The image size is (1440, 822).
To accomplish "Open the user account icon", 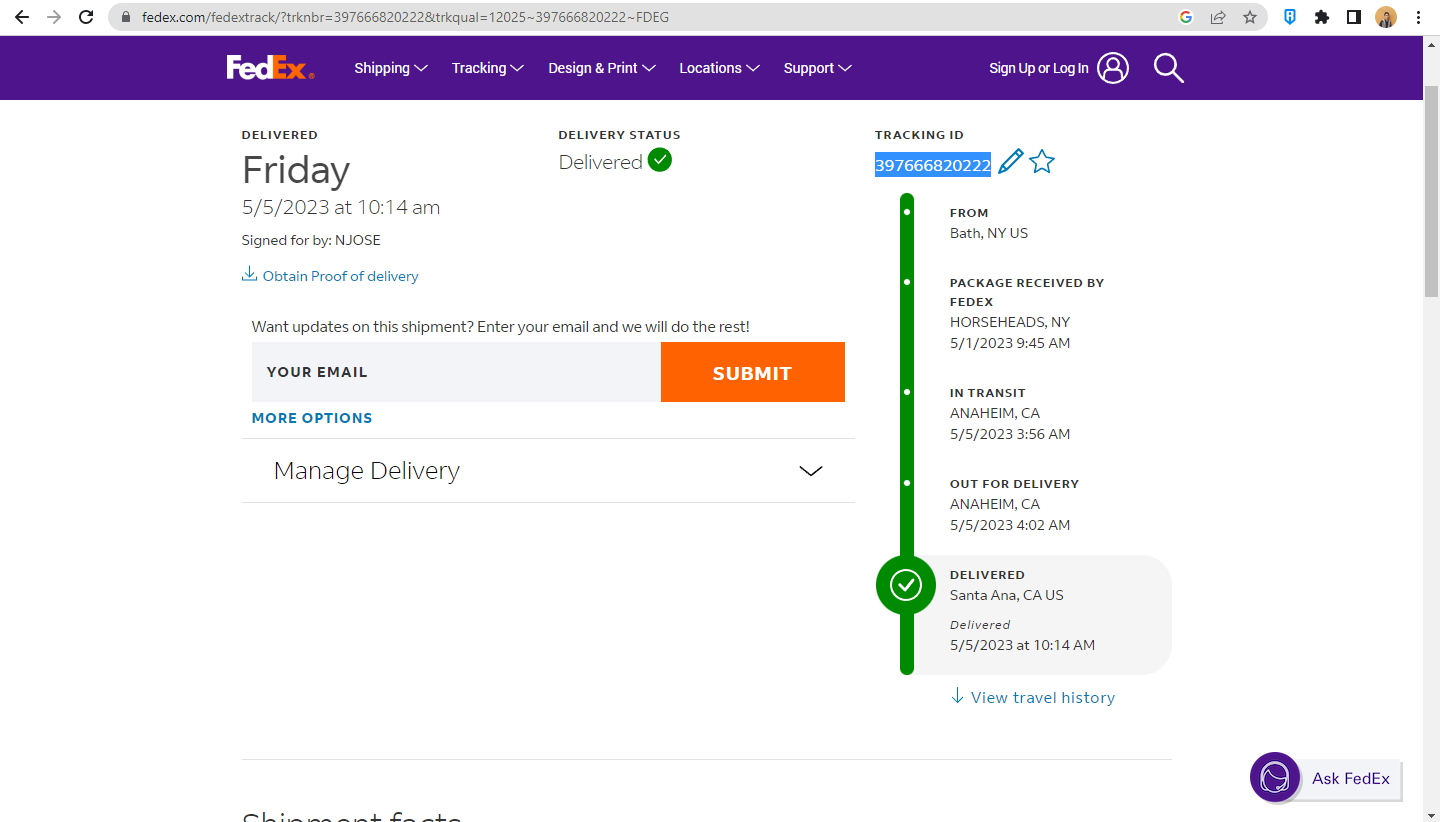I will click(1113, 68).
